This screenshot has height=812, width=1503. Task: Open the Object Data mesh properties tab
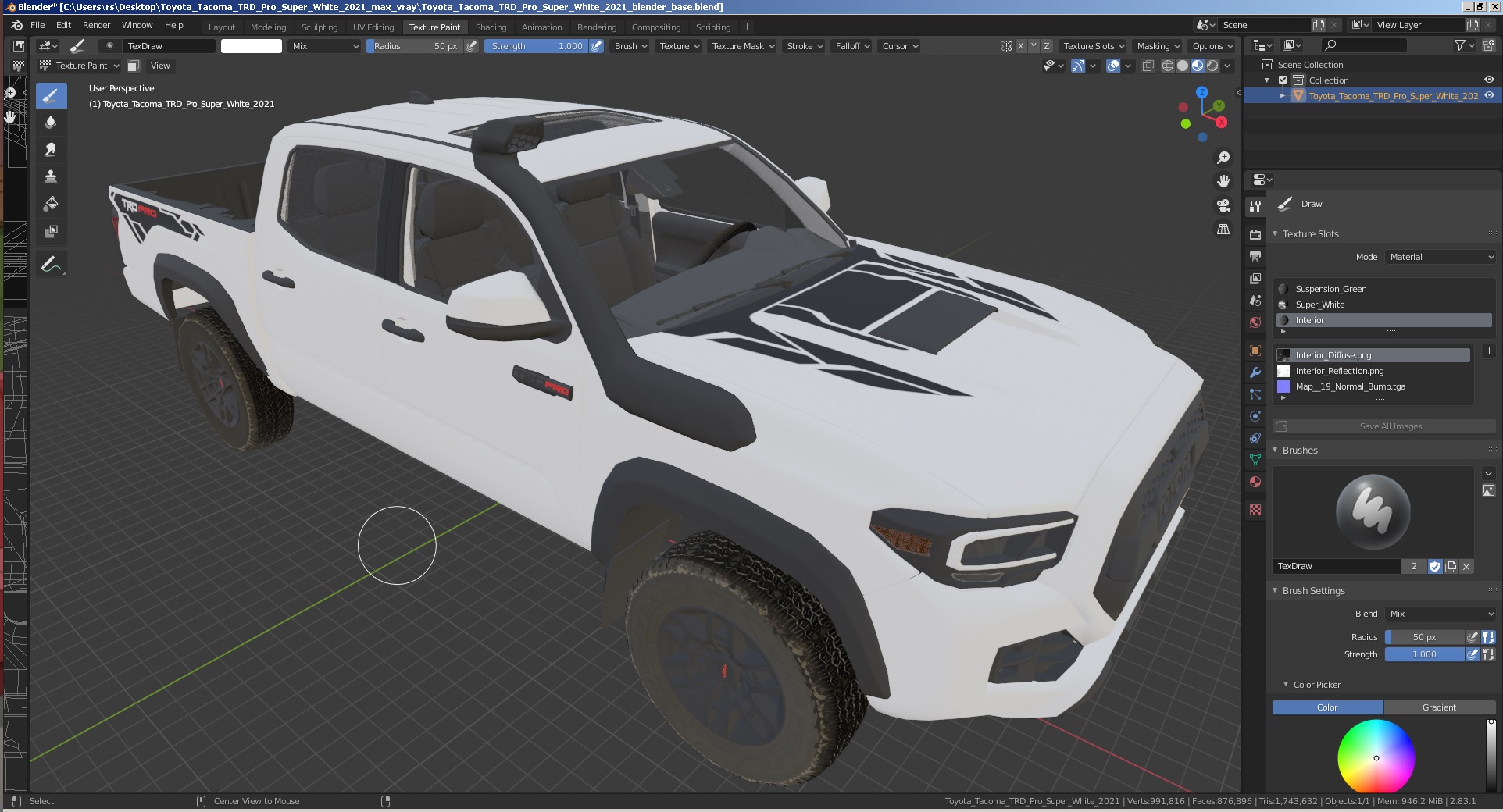click(1255, 460)
